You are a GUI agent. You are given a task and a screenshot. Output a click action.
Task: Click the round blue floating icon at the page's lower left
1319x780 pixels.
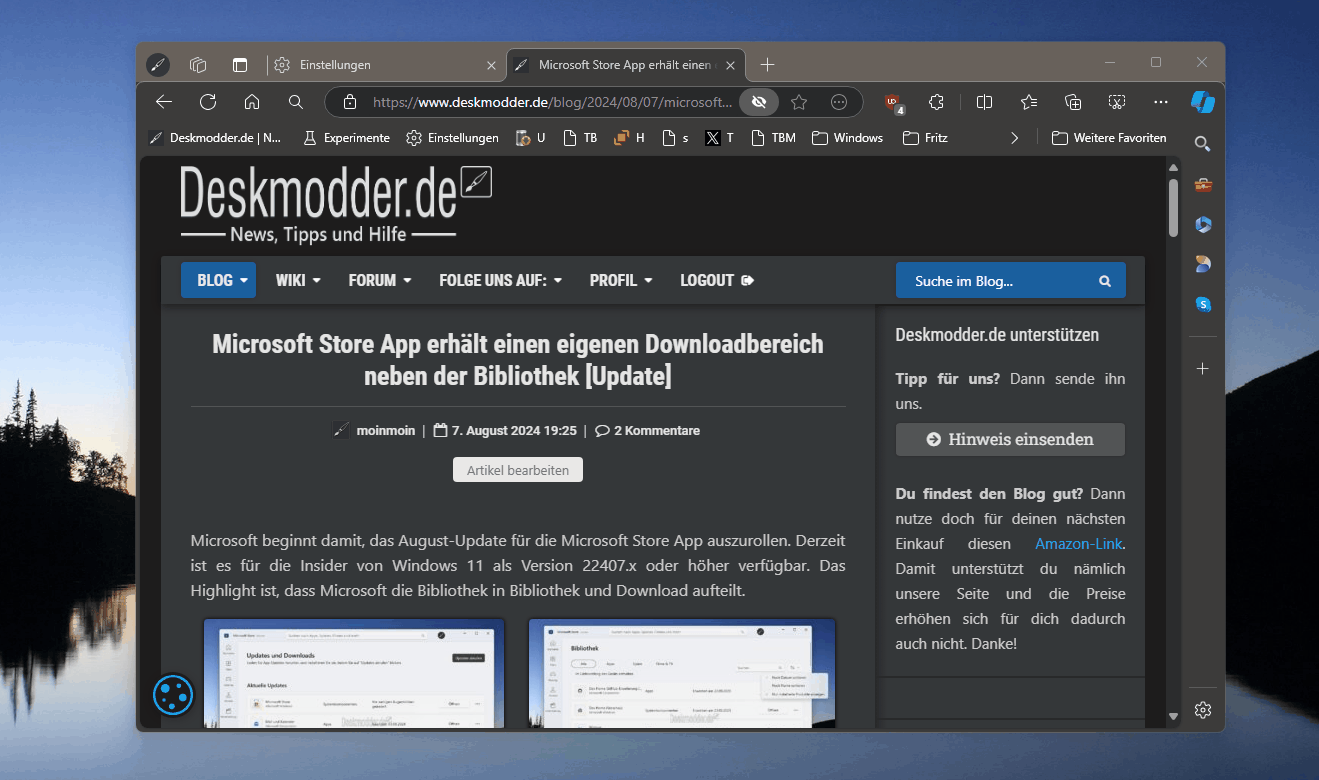173,694
